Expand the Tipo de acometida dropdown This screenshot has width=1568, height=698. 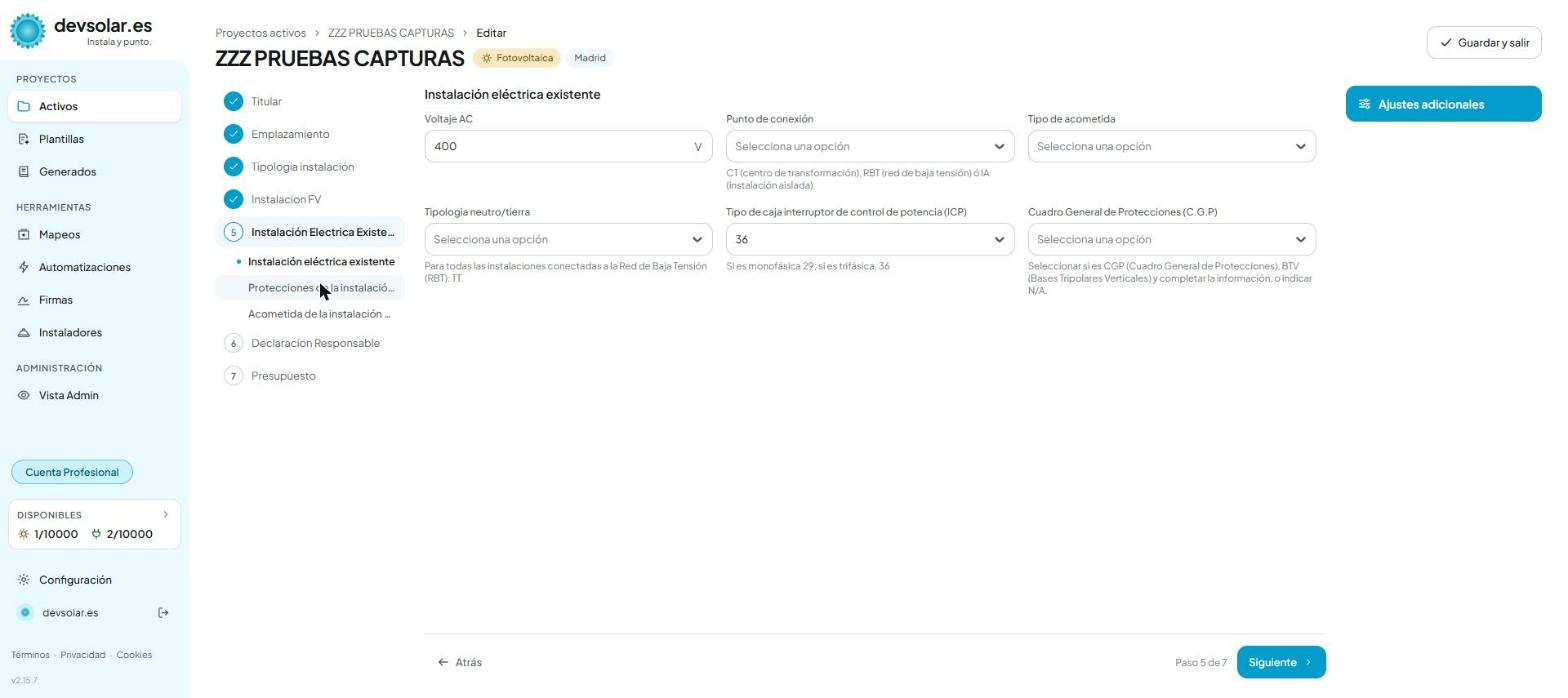coord(1171,146)
